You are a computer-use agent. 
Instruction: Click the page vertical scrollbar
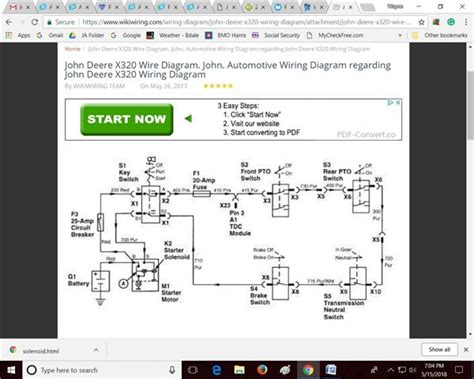(x=470, y=105)
